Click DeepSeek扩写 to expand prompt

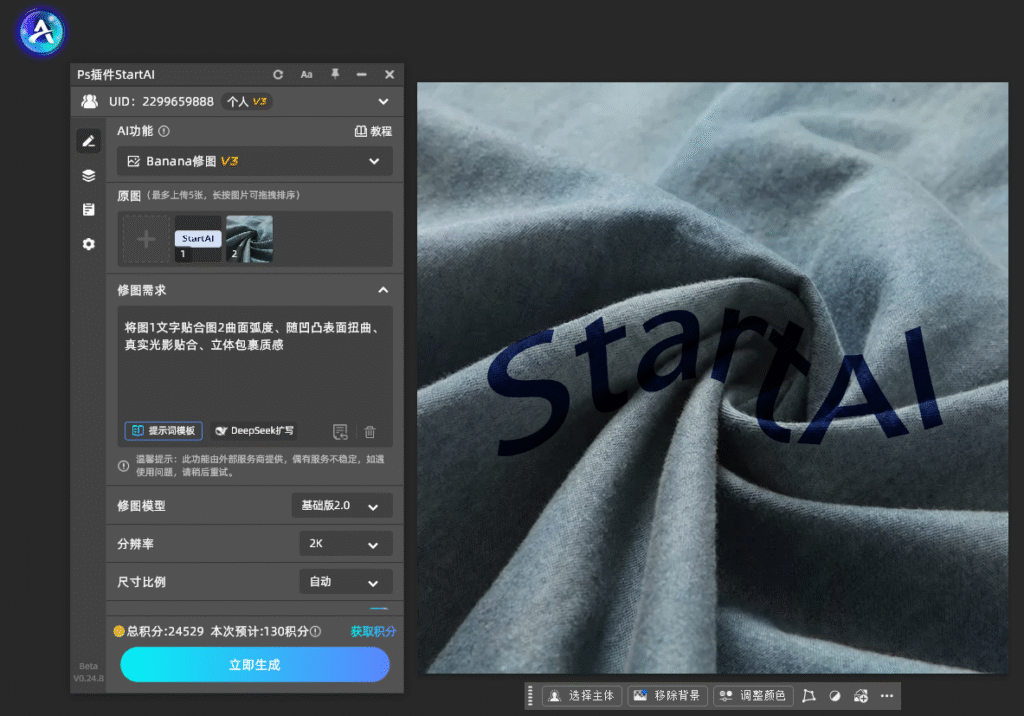pyautogui.click(x=255, y=431)
